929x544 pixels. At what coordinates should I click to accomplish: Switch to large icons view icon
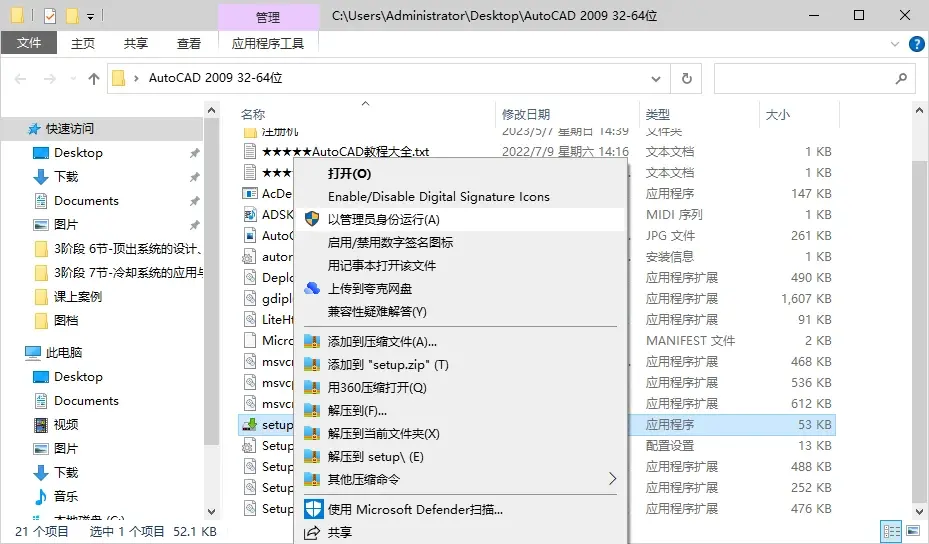912,532
